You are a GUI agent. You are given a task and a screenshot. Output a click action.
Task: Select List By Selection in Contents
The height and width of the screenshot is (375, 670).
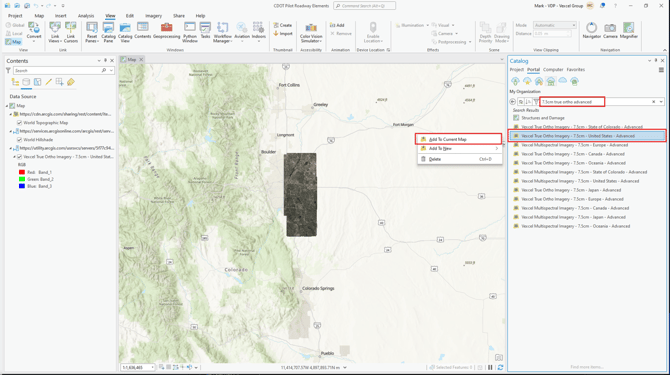click(x=38, y=82)
